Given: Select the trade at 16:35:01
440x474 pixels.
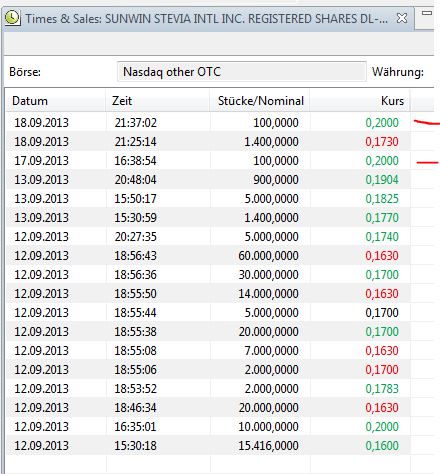Looking at the screenshot, I should coord(208,427).
